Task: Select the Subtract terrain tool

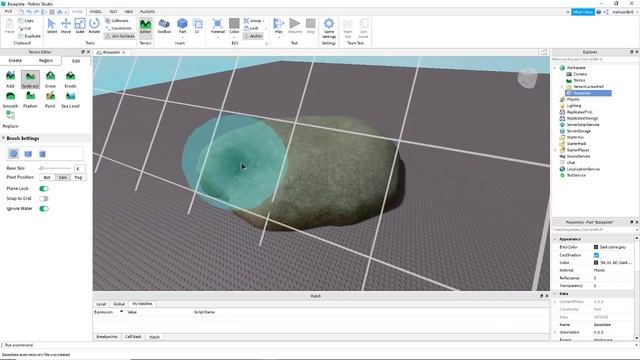Action: point(30,79)
